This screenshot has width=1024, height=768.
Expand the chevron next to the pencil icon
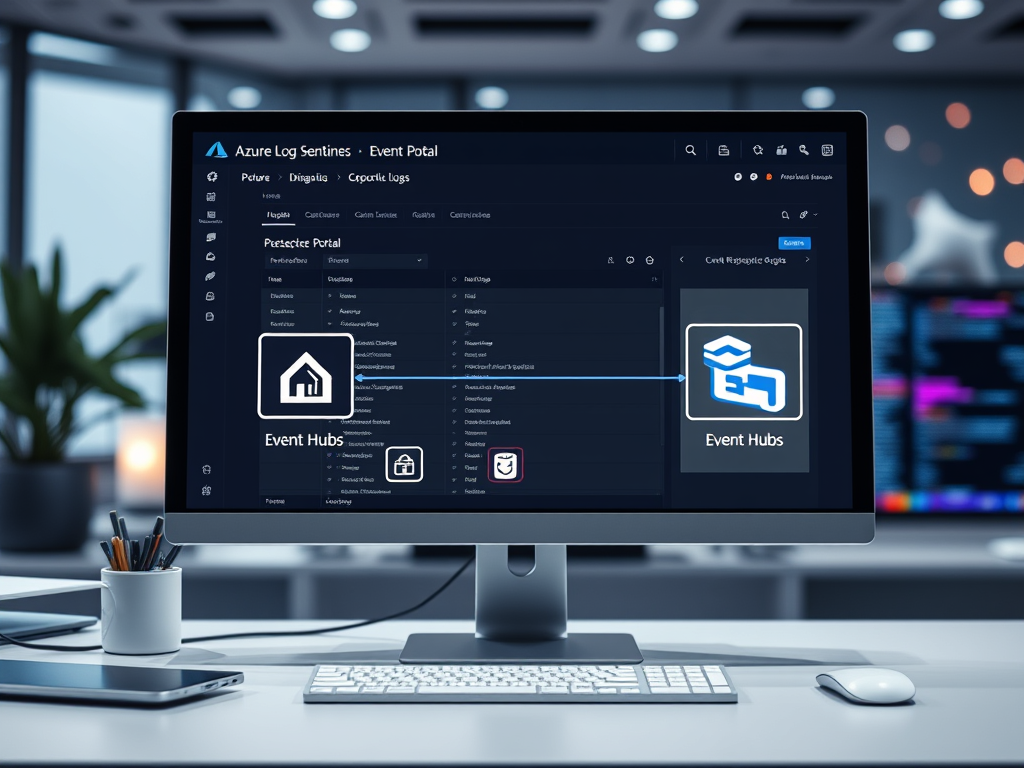pos(816,214)
